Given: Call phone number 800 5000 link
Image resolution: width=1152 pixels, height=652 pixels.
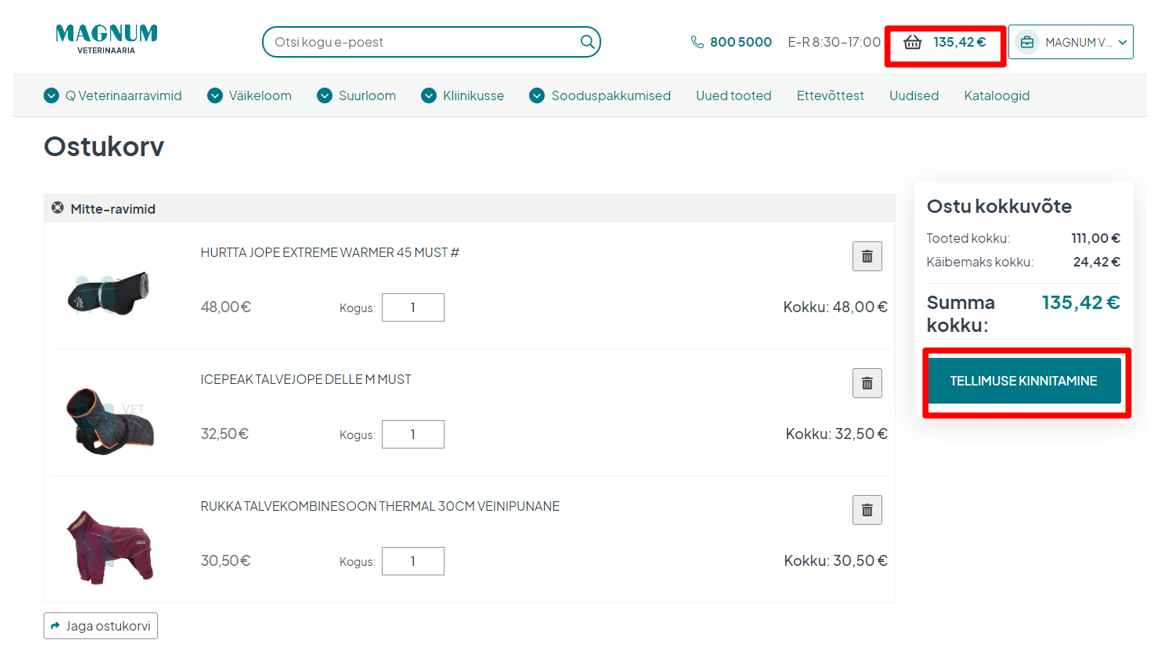Looking at the screenshot, I should 741,42.
